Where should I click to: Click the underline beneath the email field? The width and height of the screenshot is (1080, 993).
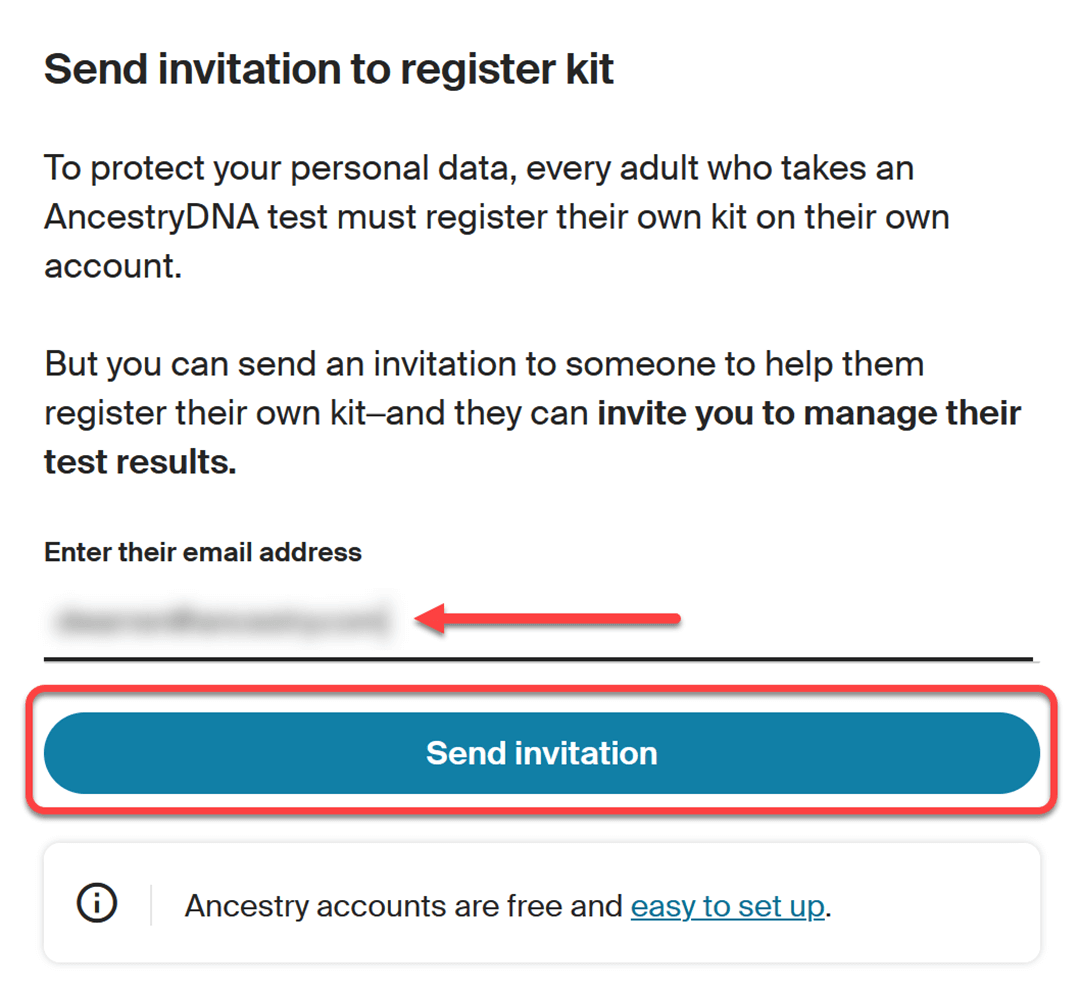pyautogui.click(x=537, y=659)
